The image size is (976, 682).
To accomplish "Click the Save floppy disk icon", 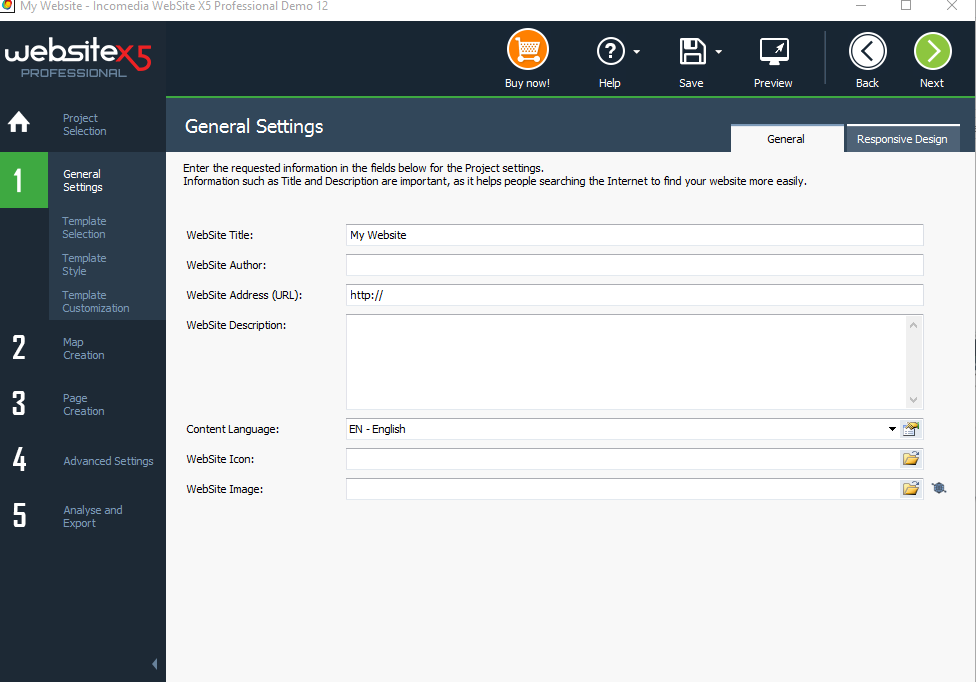I will click(692, 51).
